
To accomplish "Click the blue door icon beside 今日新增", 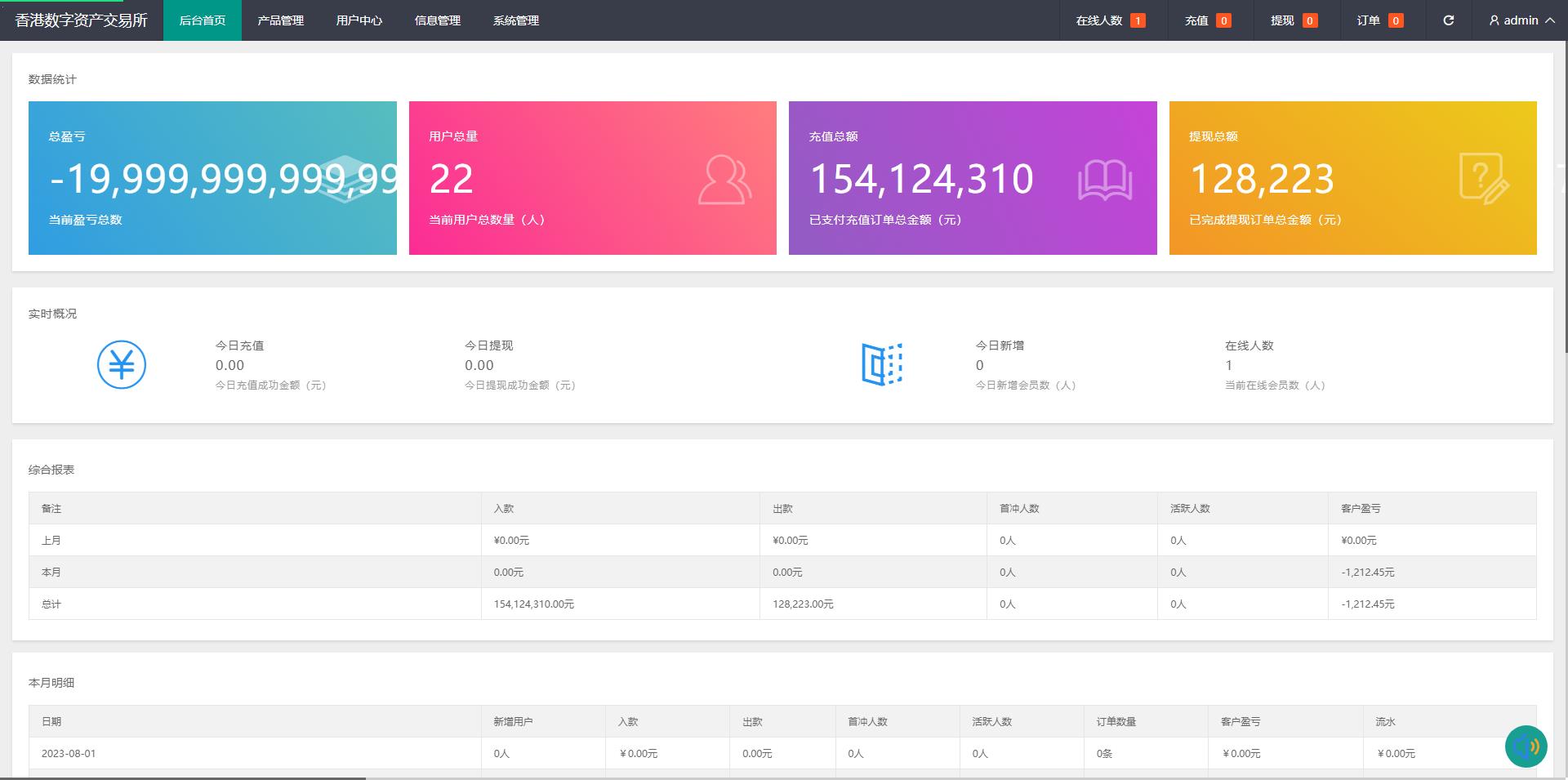I will pos(881,364).
